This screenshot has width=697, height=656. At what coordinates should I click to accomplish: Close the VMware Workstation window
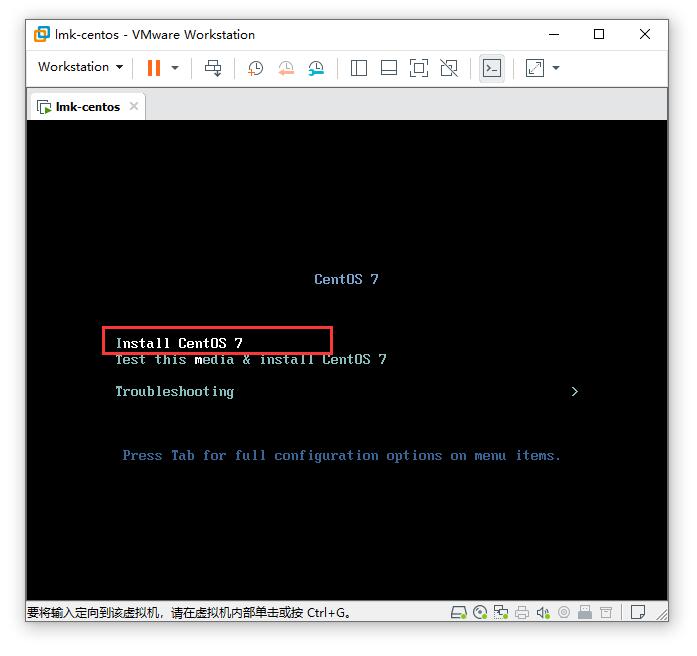(645, 34)
